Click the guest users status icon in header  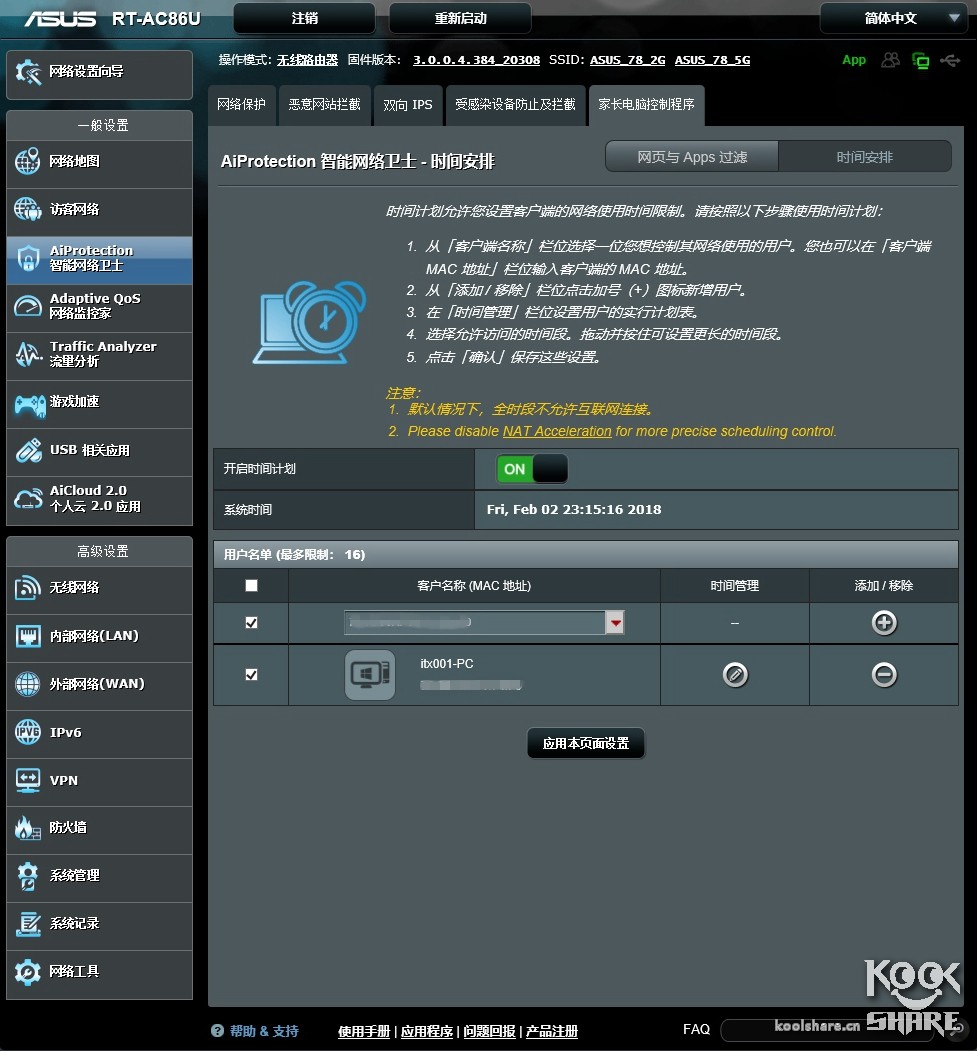pyautogui.click(x=891, y=60)
